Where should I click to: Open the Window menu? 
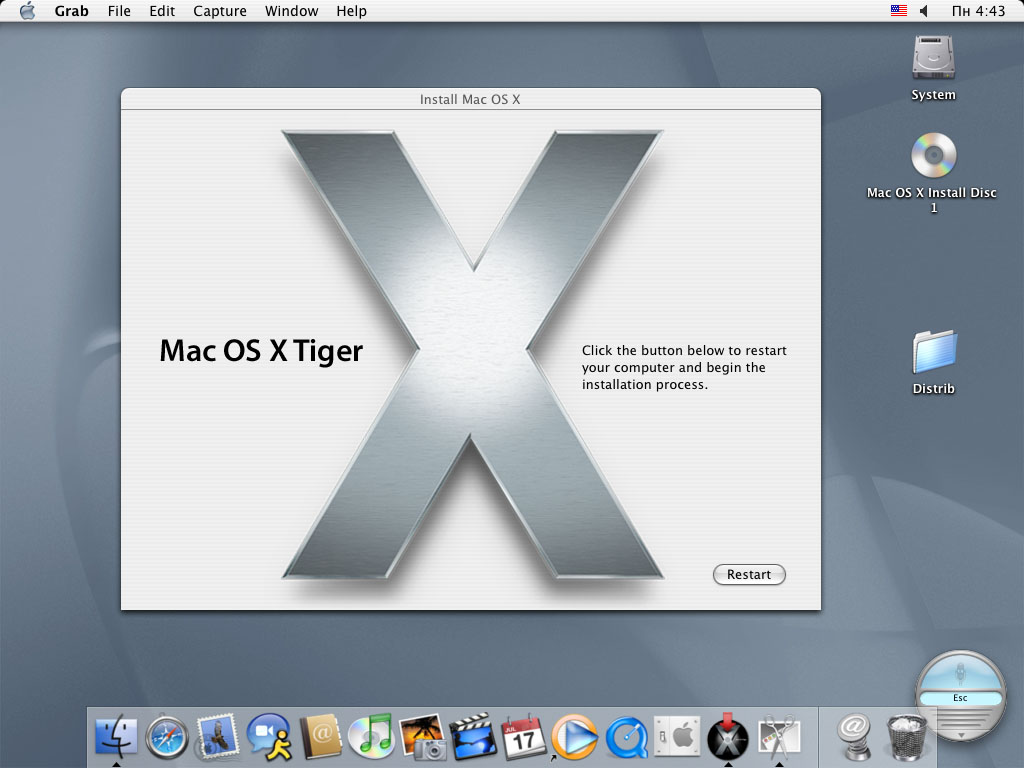point(291,11)
